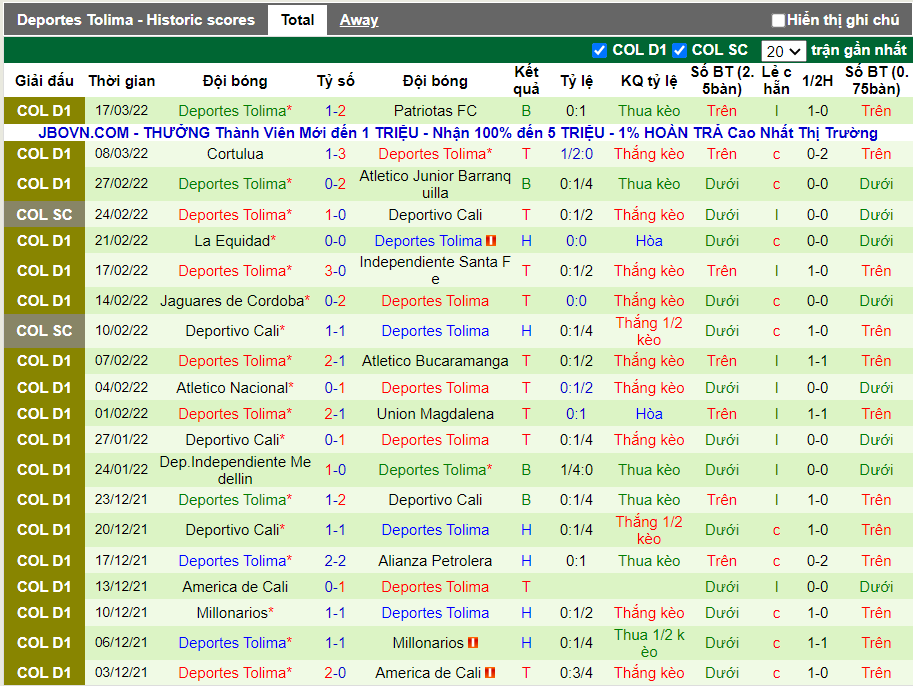Open La Equidad team link
The height and width of the screenshot is (686, 913).
pyautogui.click(x=232, y=241)
